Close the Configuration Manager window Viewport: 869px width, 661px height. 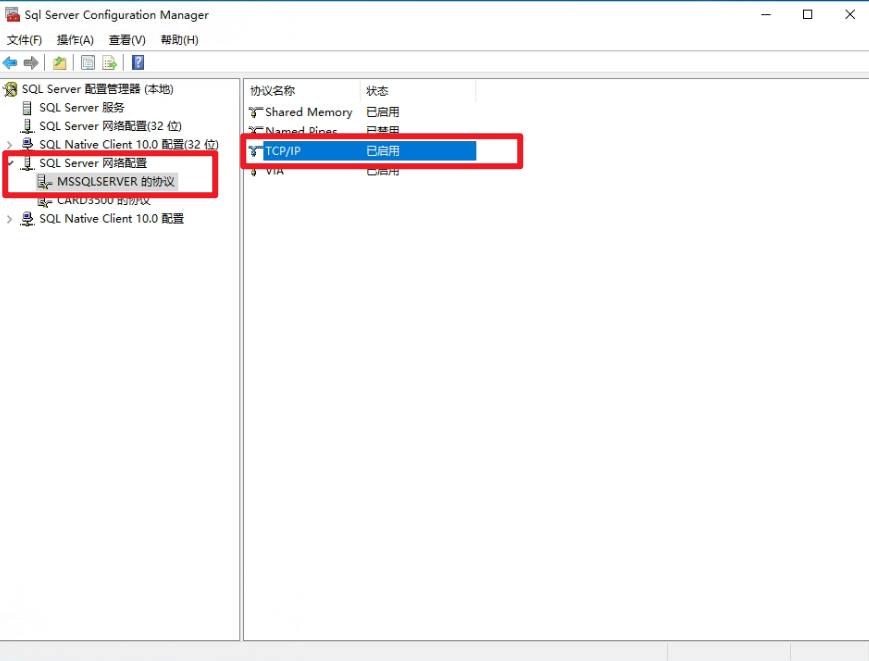[850, 15]
